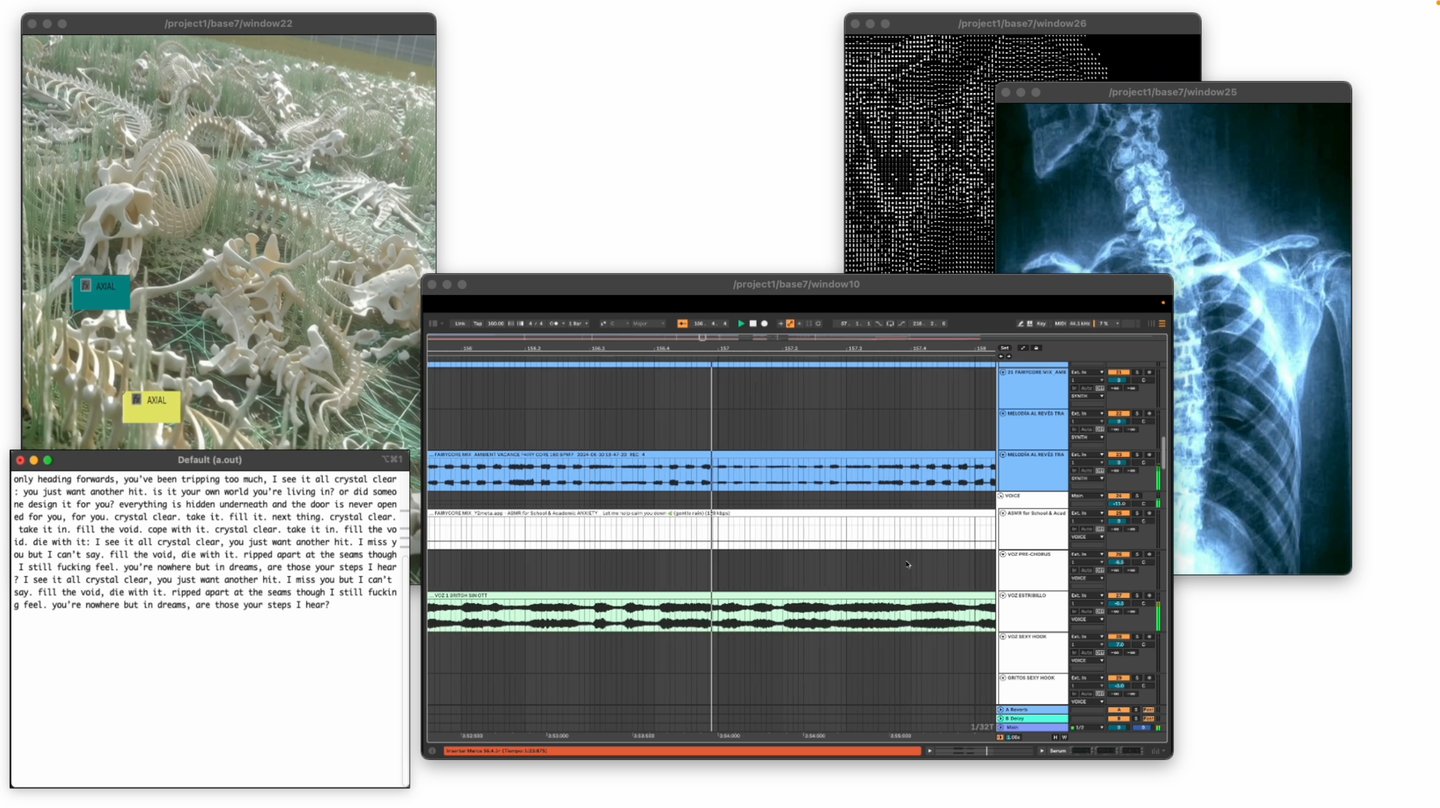Click the sample rate 44.1 kHz indicator
This screenshot has width=1440, height=808.
coord(1079,323)
